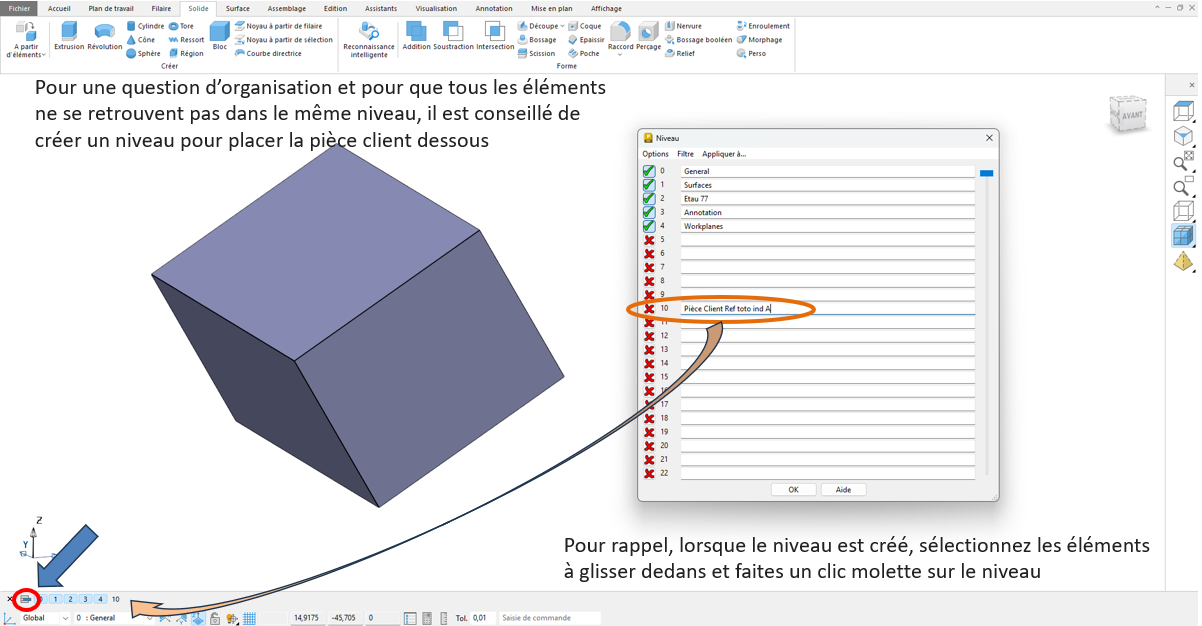Select the Perso tool

click(x=751, y=54)
